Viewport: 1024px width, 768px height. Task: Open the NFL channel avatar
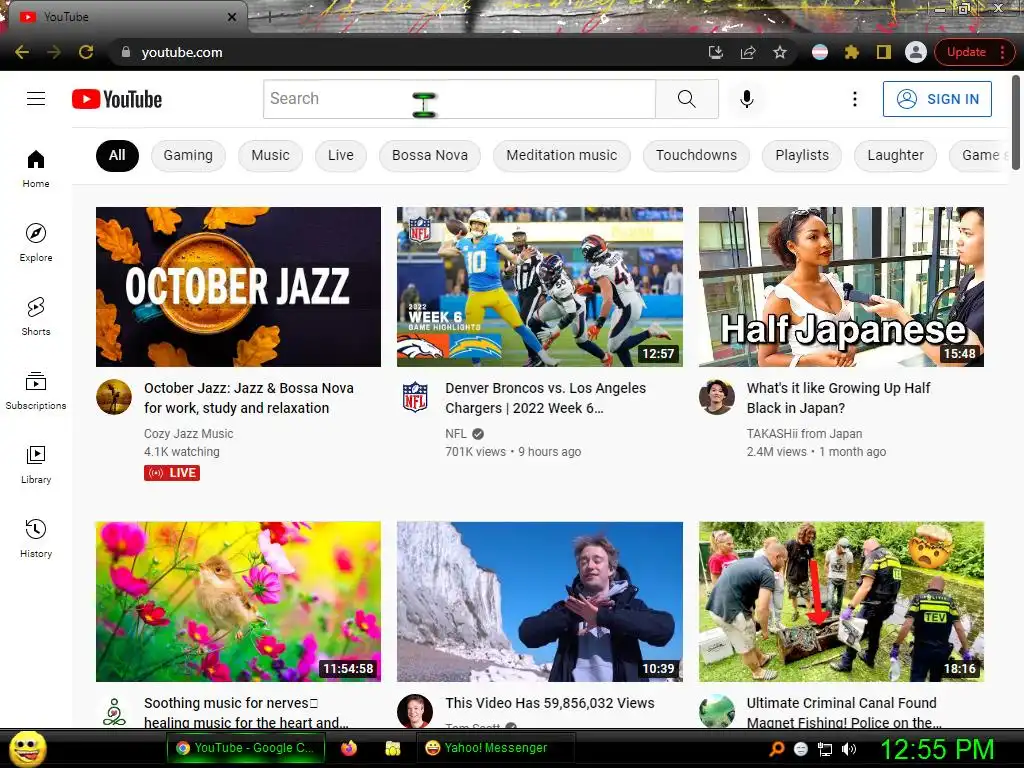click(x=415, y=396)
